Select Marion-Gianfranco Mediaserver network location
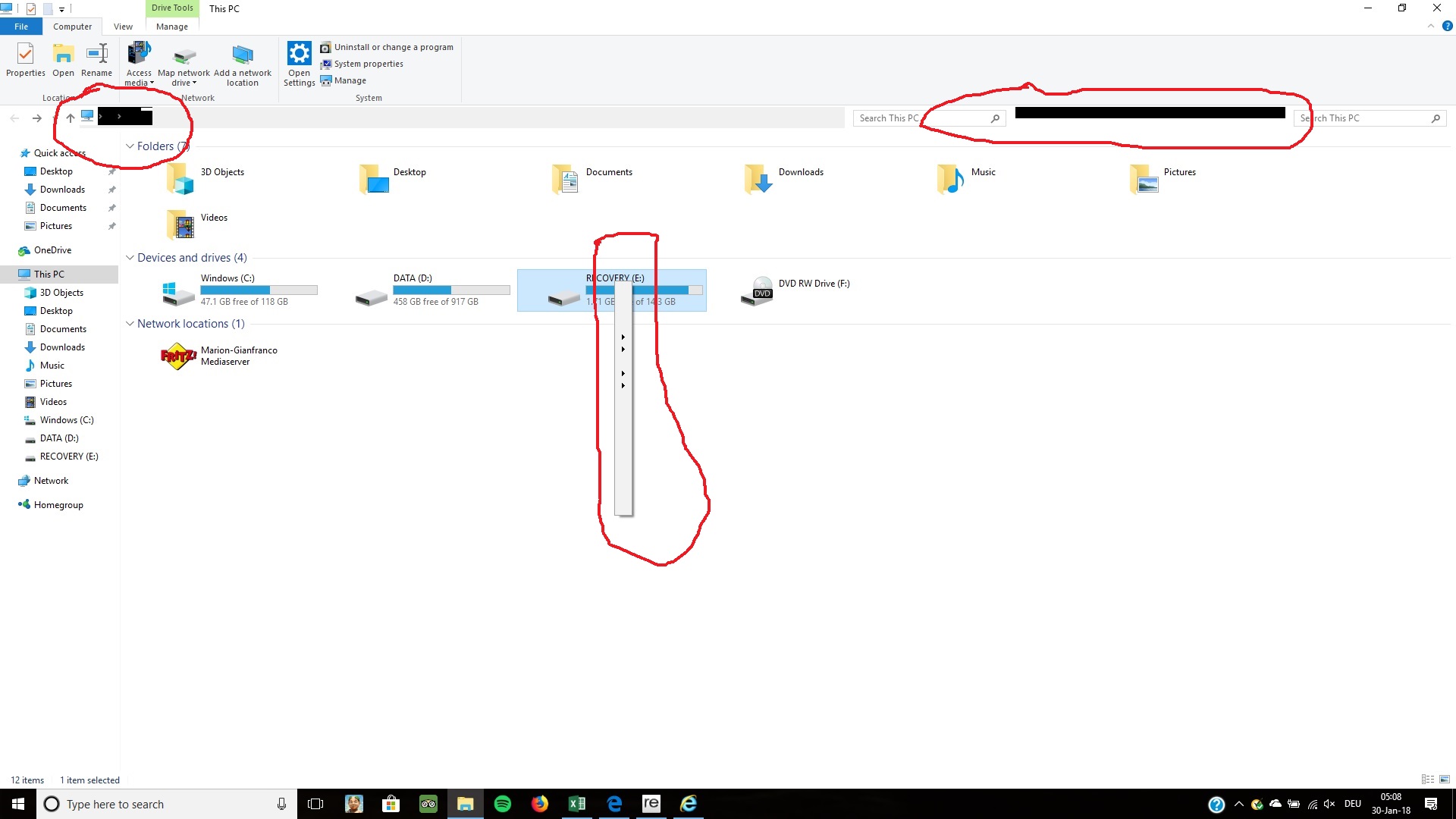The width and height of the screenshot is (1456, 819). click(x=220, y=356)
